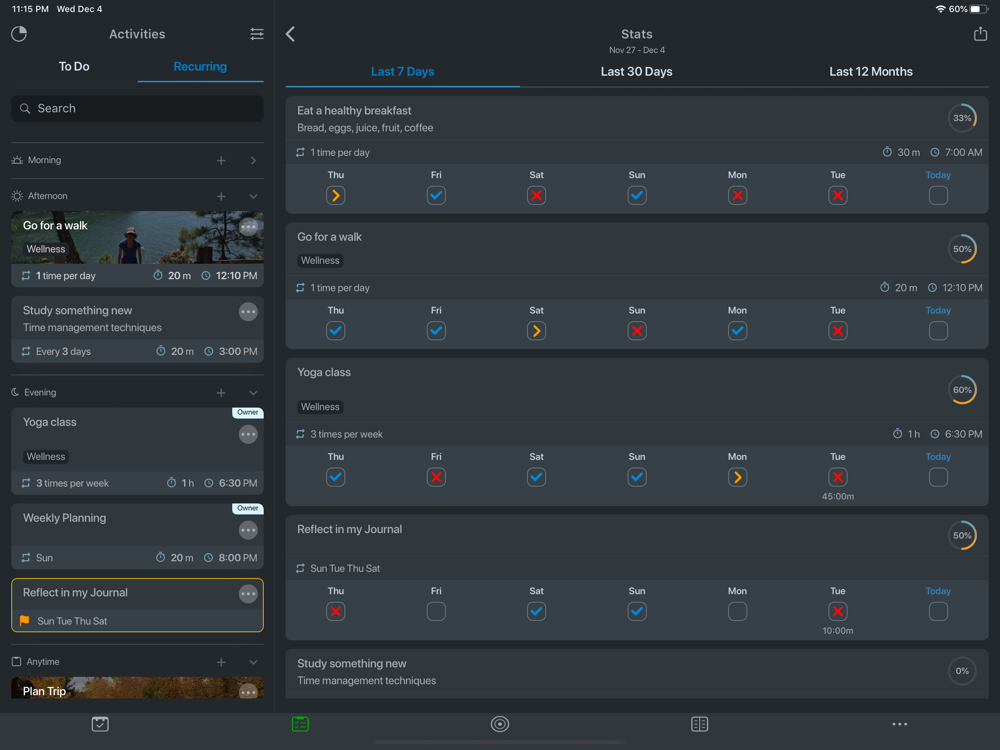Switch to the Last 30 Days tab

tap(636, 72)
